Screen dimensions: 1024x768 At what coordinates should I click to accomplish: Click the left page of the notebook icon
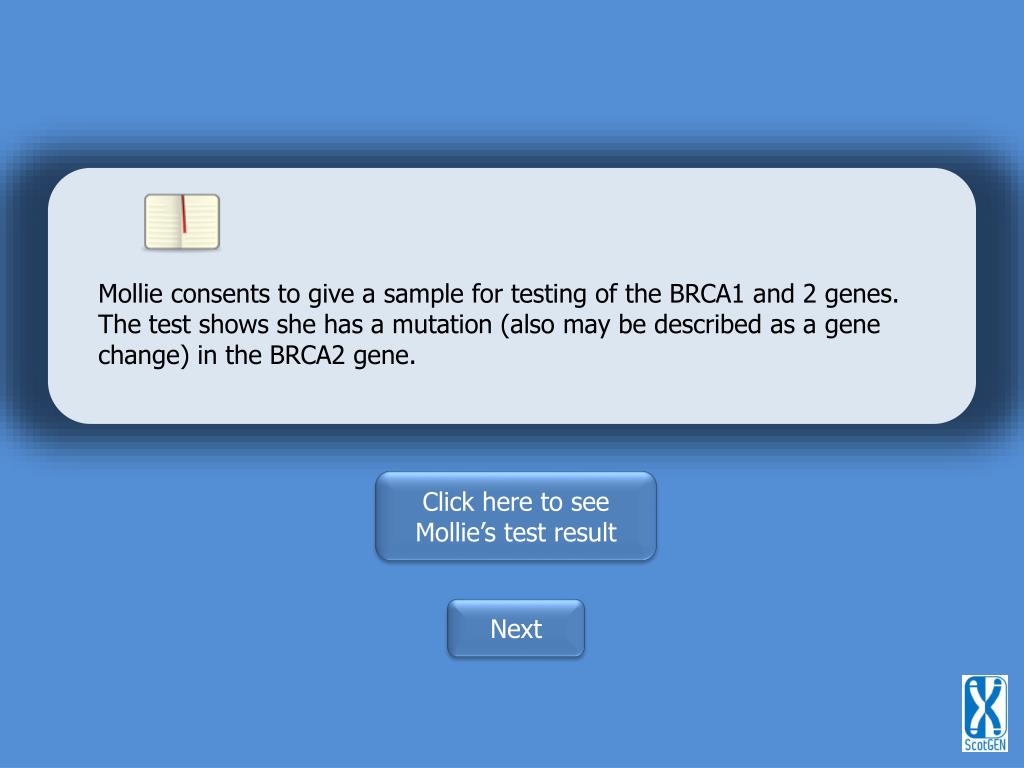coord(163,222)
